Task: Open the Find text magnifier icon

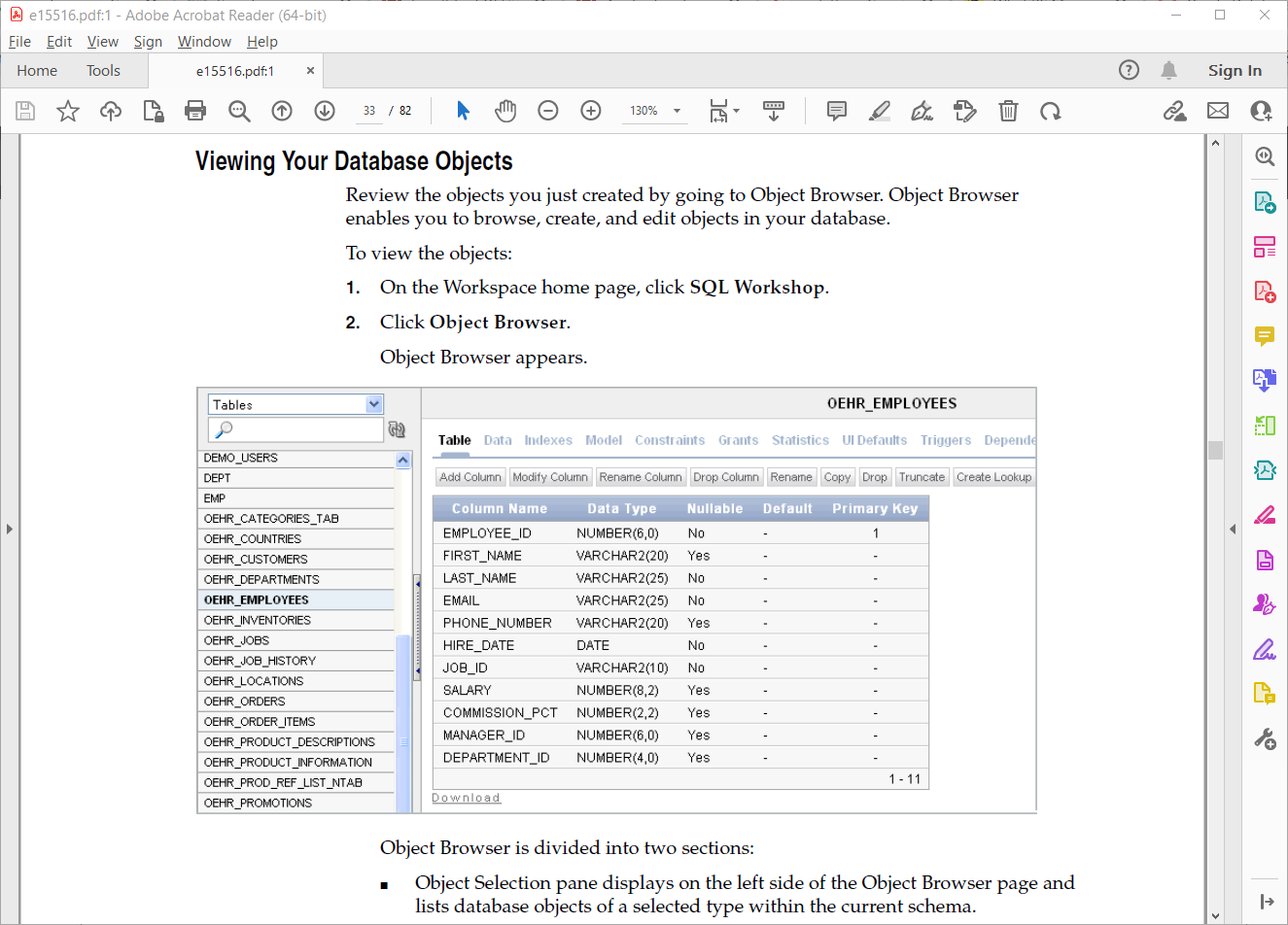Action: (x=239, y=111)
